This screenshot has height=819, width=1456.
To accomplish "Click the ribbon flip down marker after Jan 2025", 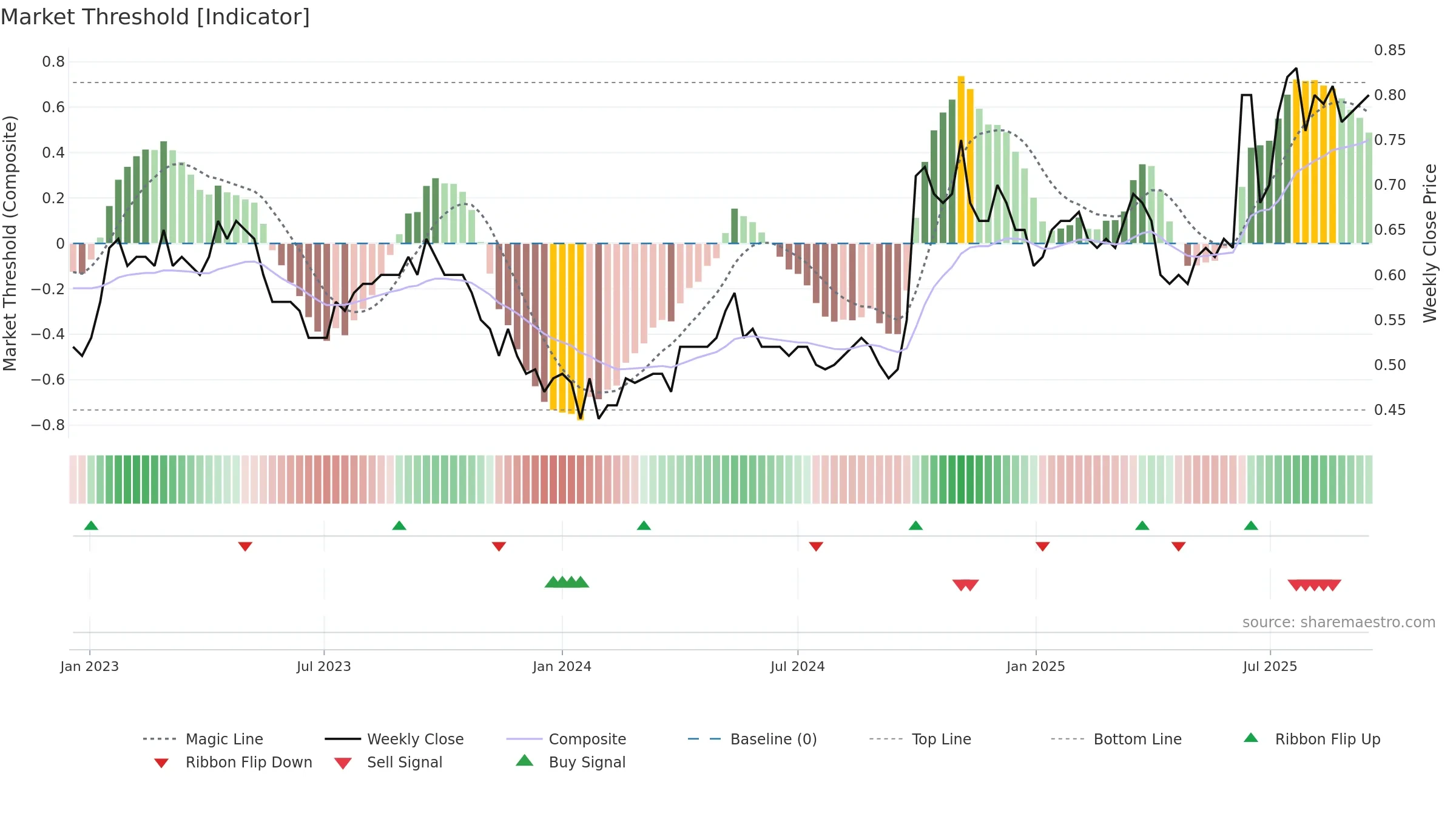I will pyautogui.click(x=1043, y=547).
